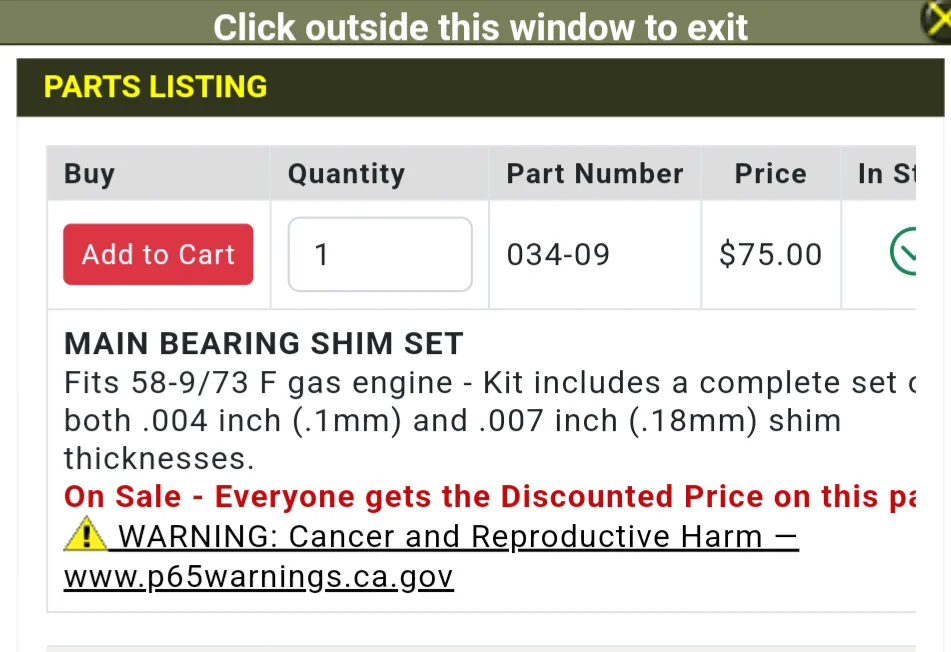Select the Part Number column header

coord(595,173)
